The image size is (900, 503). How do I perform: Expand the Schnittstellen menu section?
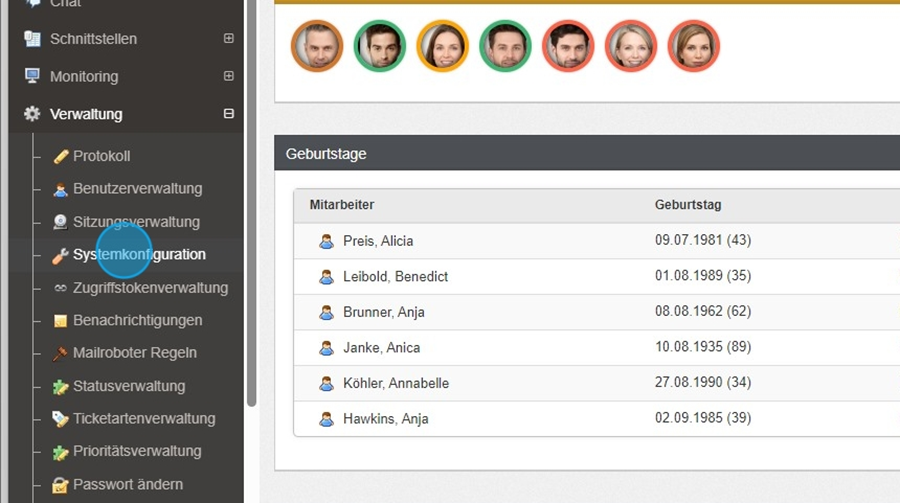pos(229,39)
